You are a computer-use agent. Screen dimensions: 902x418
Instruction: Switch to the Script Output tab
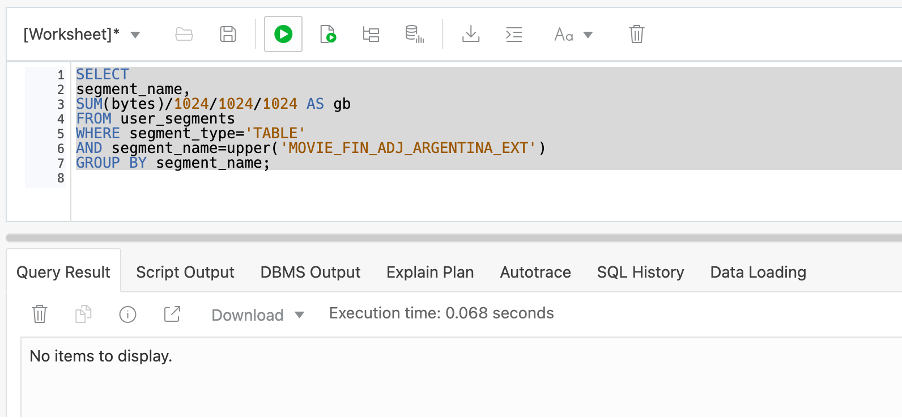(x=185, y=272)
